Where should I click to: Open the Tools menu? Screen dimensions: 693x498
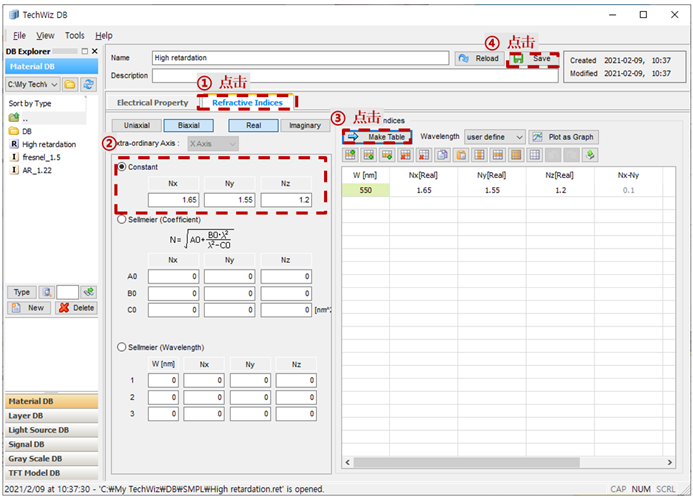tap(75, 35)
